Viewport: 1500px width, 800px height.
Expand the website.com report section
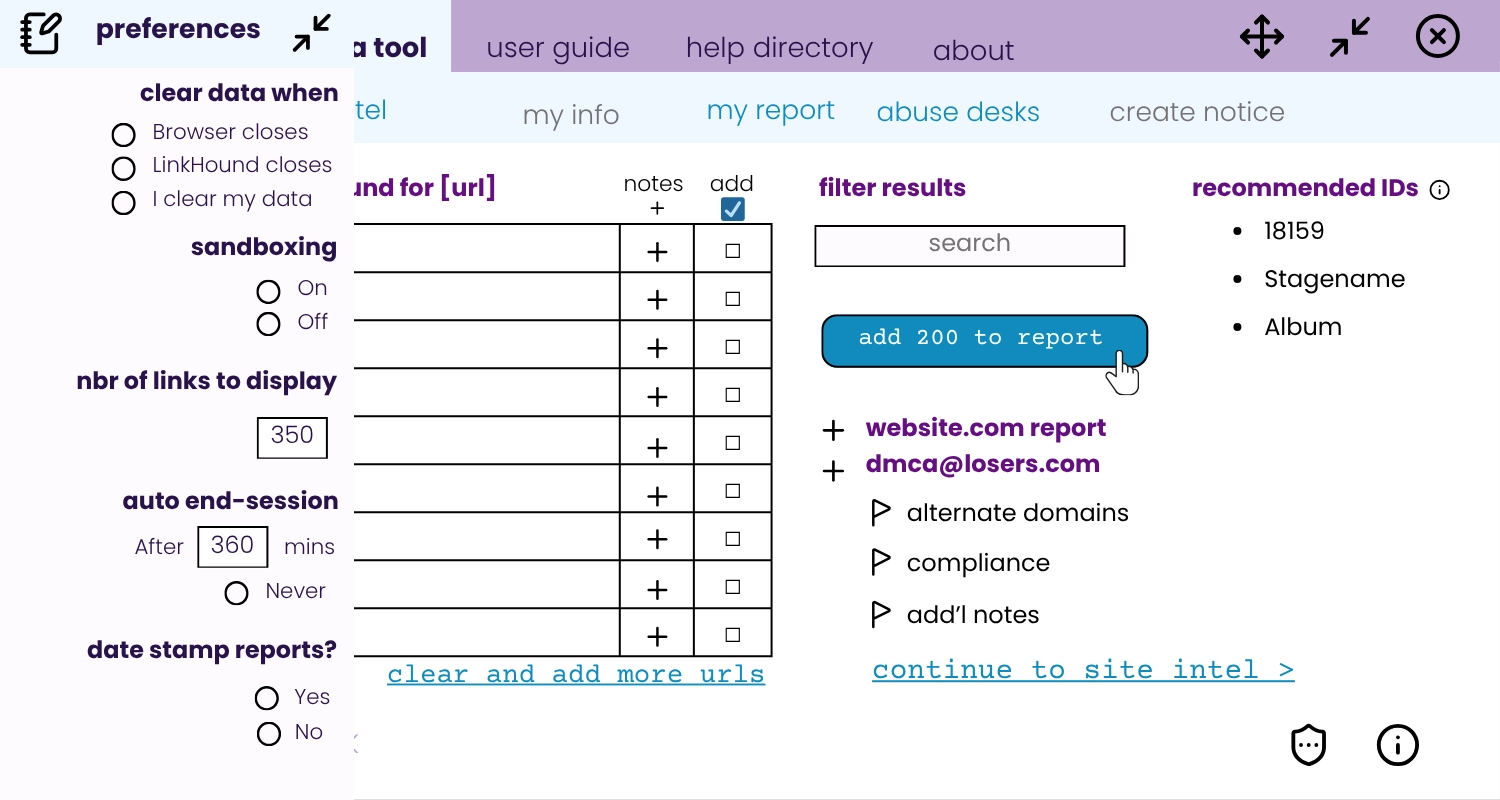pos(833,431)
